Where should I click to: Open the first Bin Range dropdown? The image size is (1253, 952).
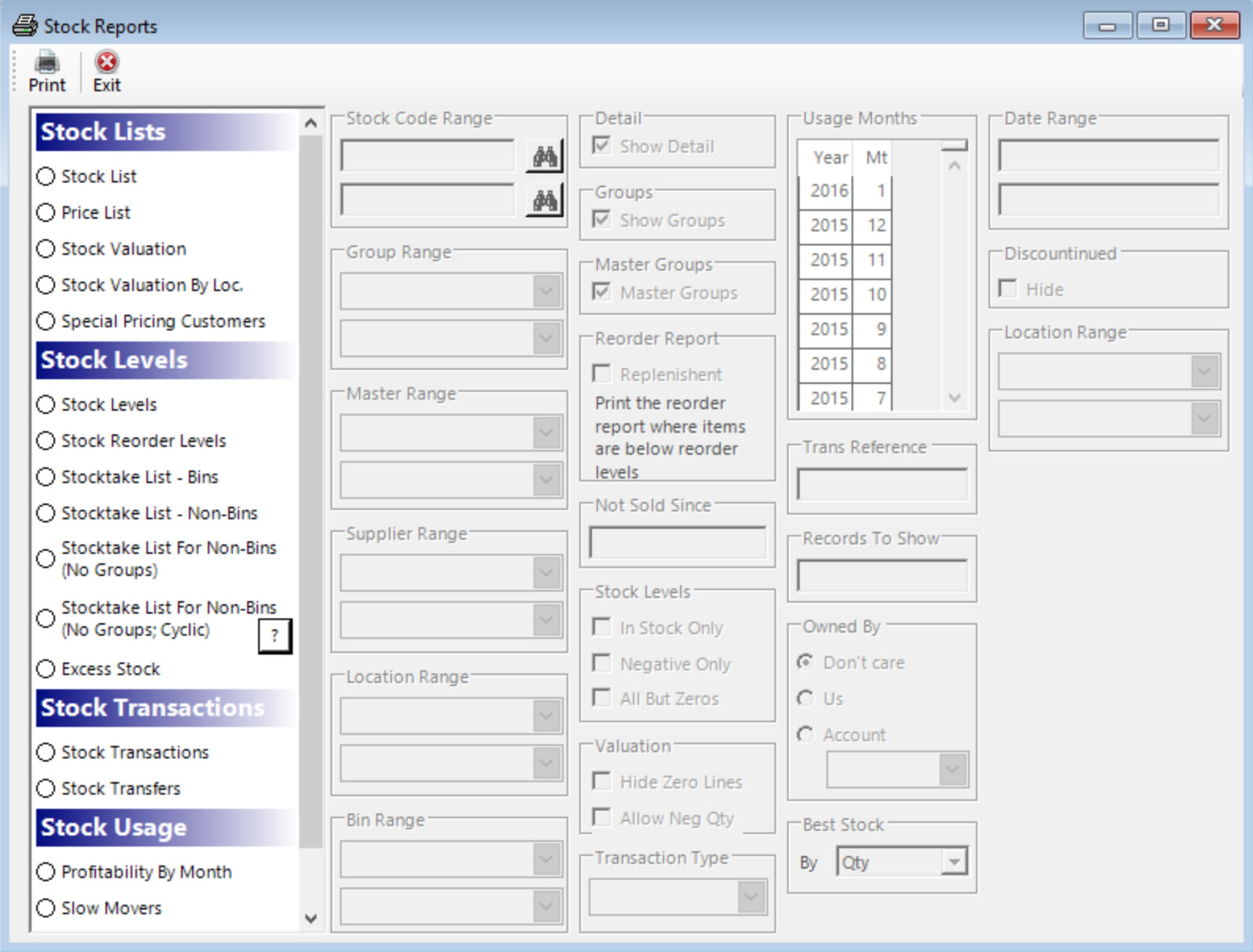[546, 859]
